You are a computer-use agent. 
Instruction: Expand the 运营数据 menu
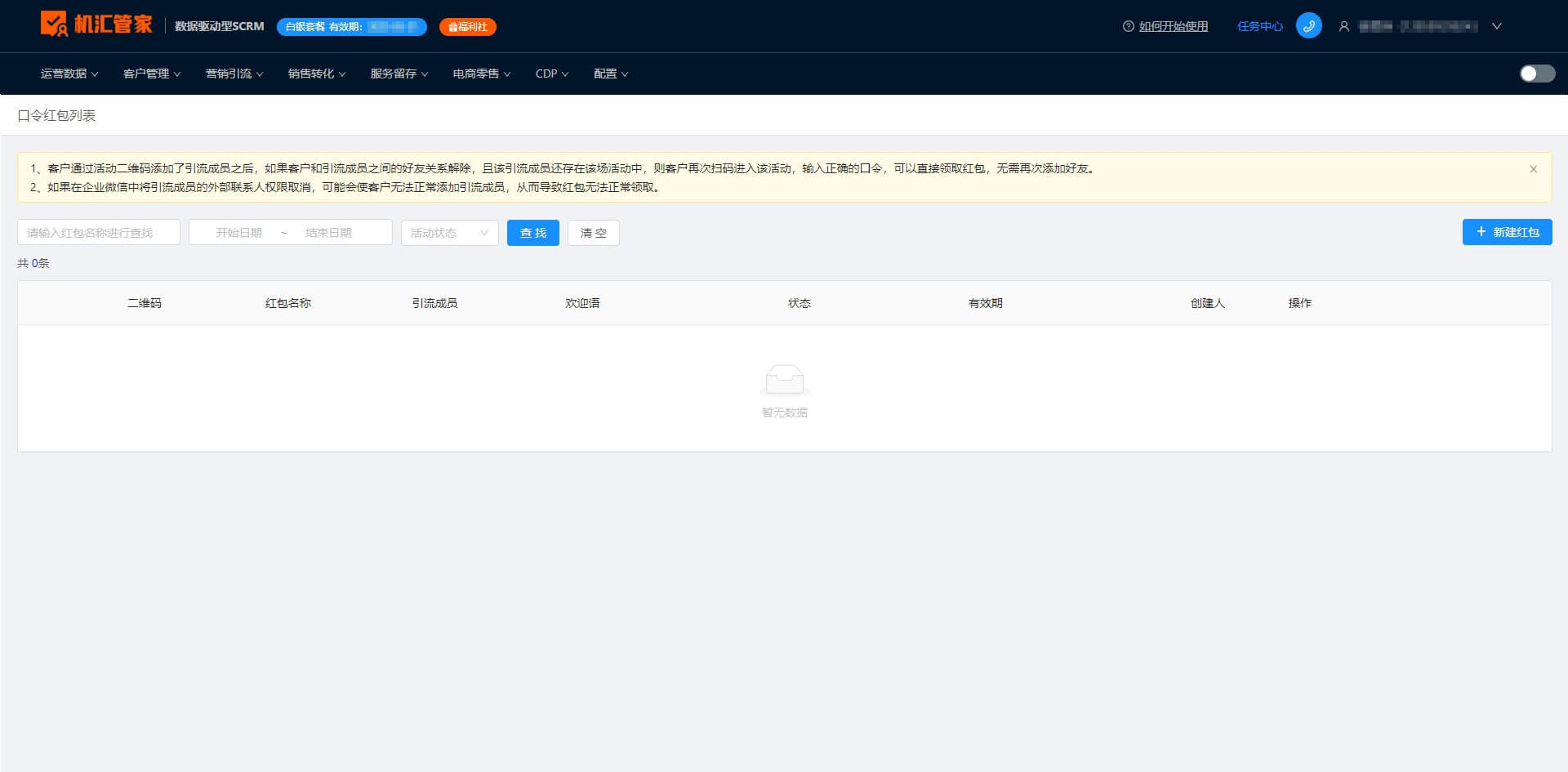pyautogui.click(x=69, y=74)
